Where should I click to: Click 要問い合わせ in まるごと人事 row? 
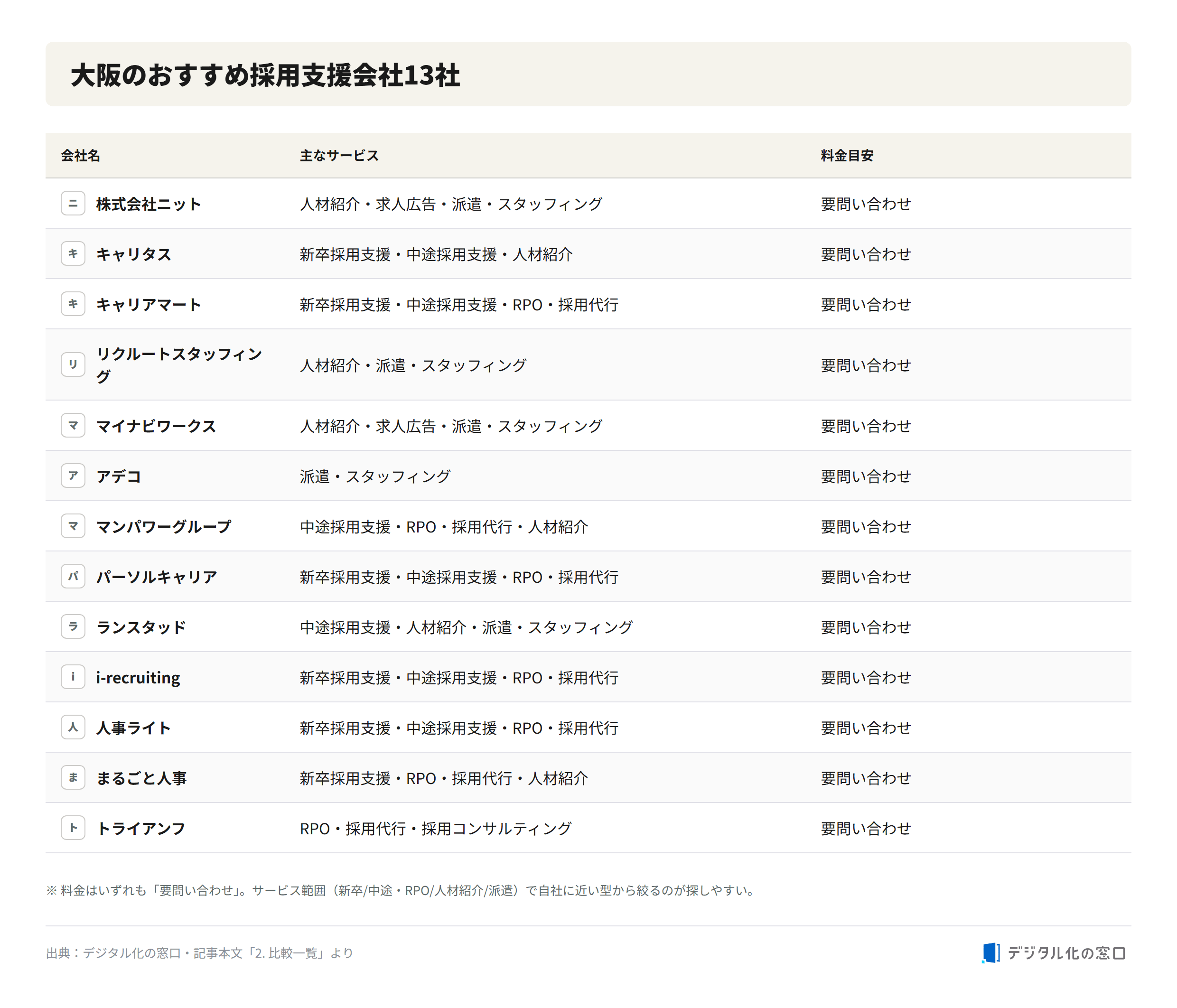click(866, 778)
